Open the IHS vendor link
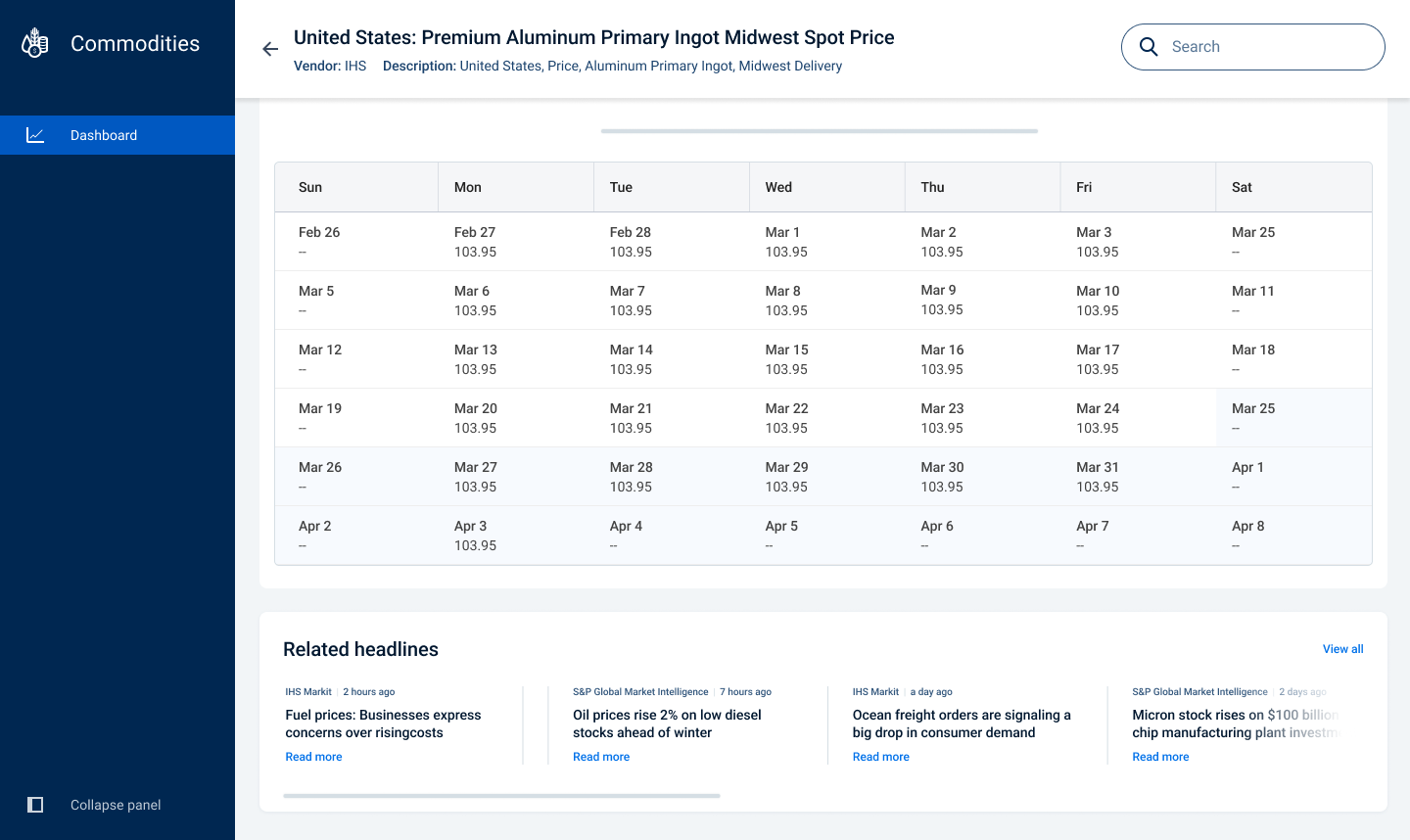The width and height of the screenshot is (1410, 840). click(x=356, y=66)
